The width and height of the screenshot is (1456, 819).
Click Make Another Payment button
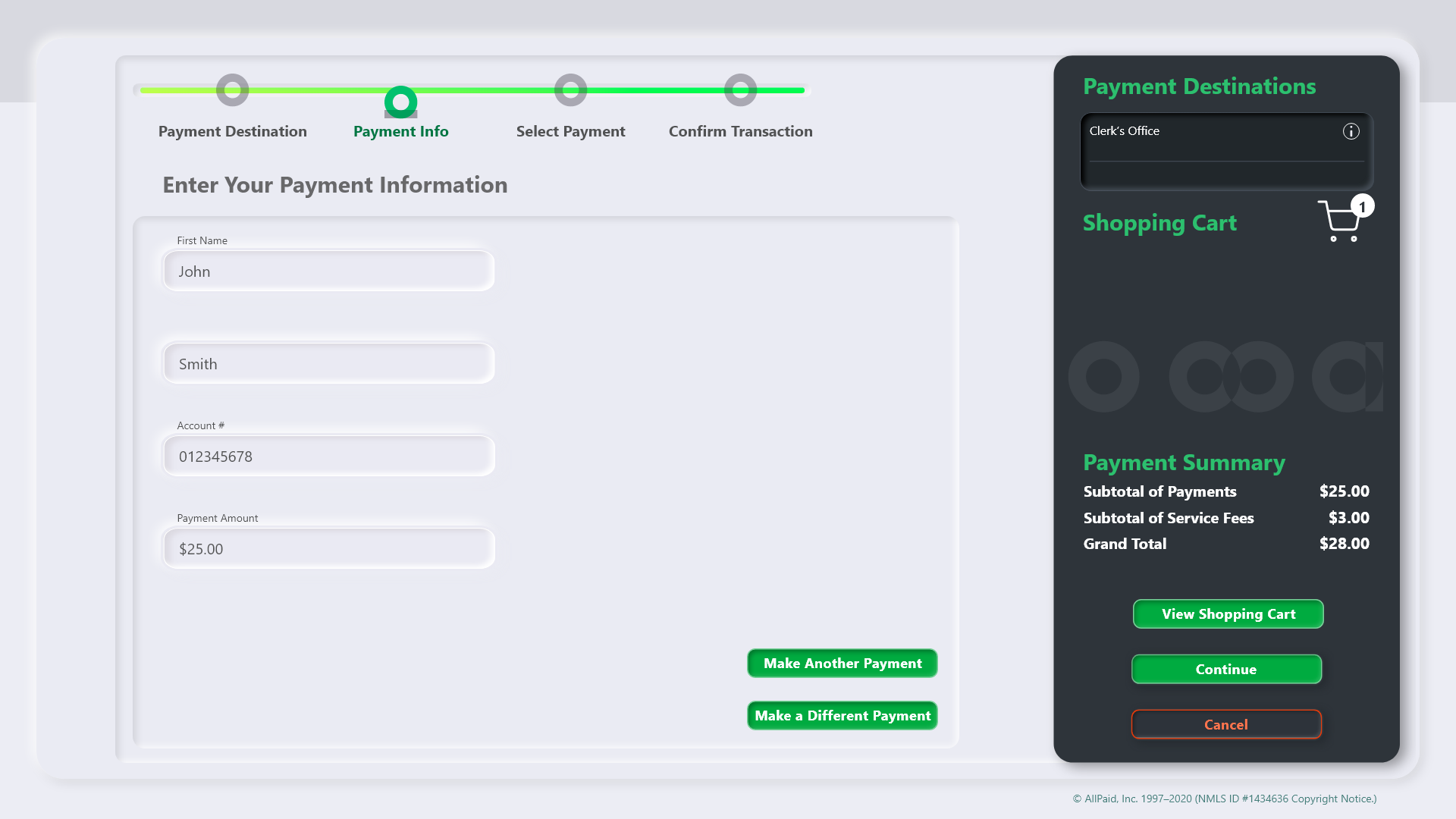[x=842, y=663]
